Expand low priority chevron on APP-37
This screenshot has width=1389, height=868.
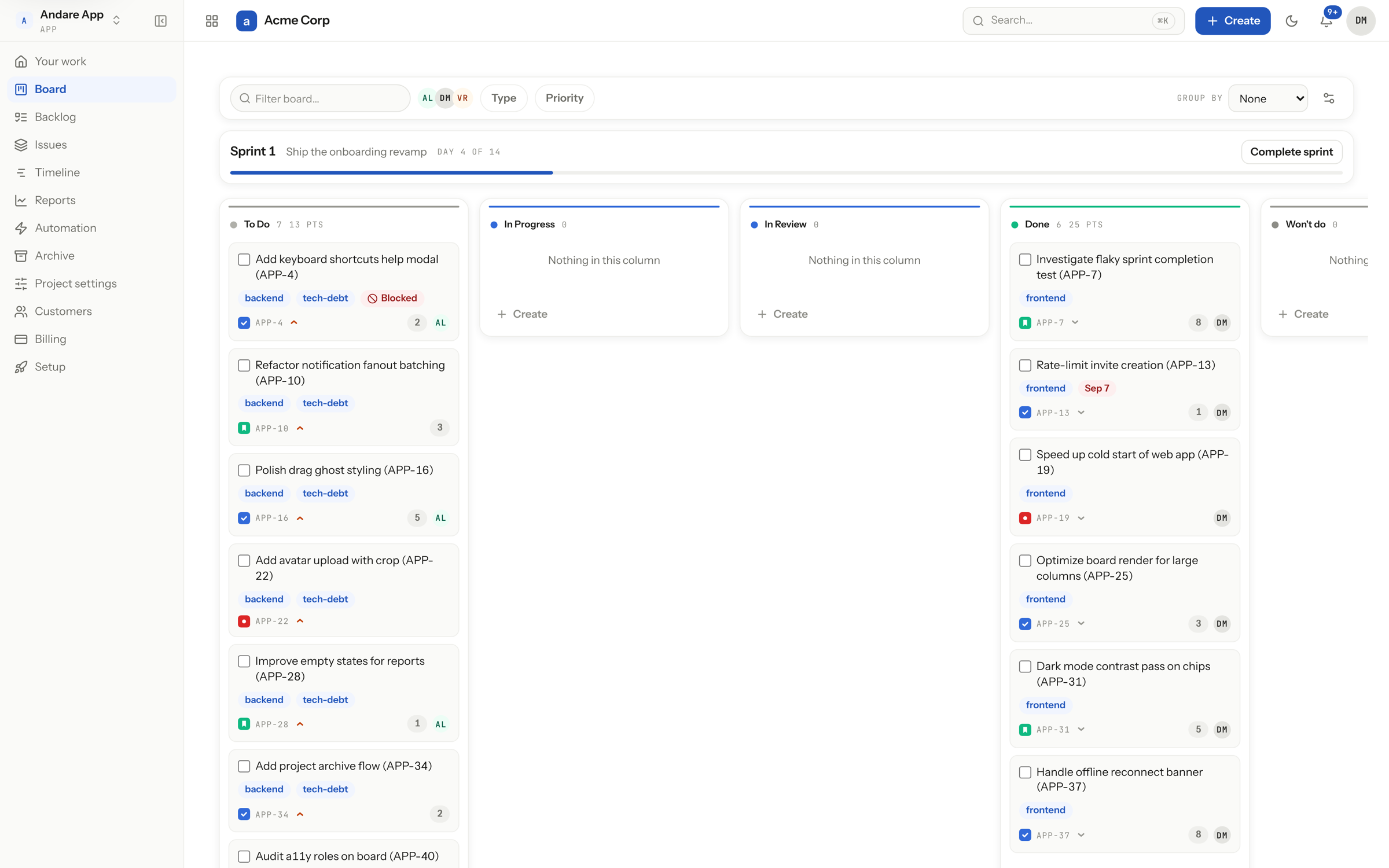[x=1081, y=835]
